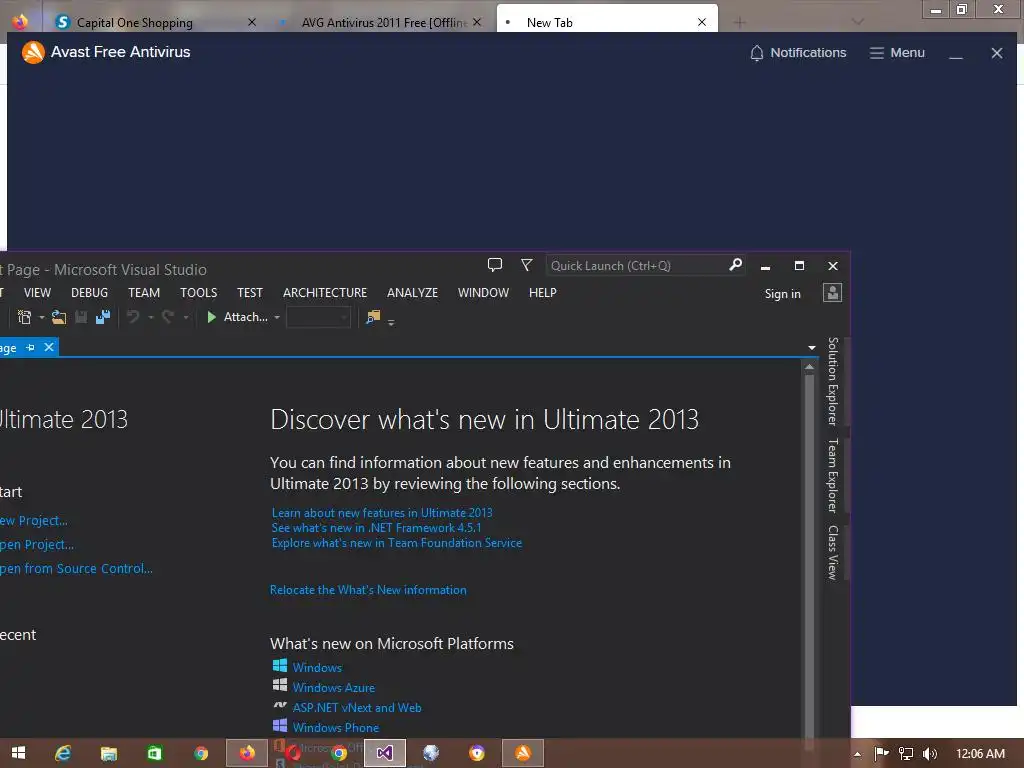Click the Save floppy icon in Visual Studio toolbar

point(81,317)
